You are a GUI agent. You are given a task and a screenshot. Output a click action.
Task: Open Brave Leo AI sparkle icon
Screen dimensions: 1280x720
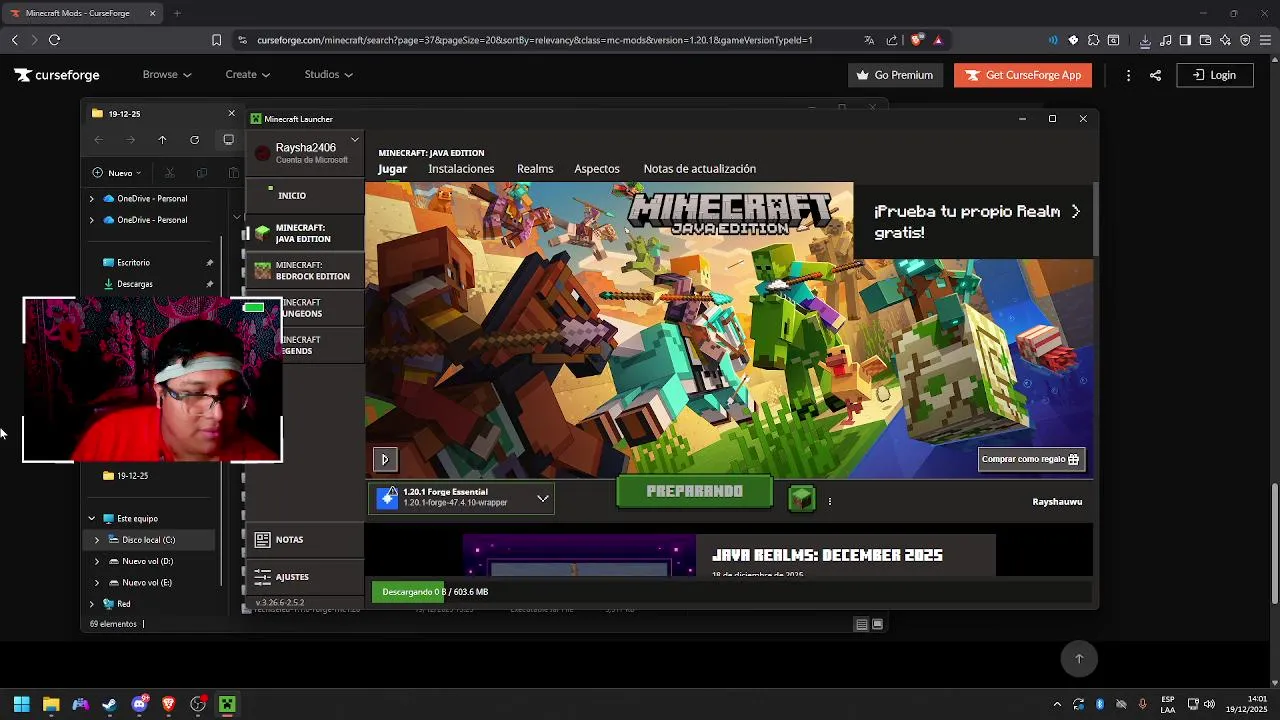coord(1225,40)
